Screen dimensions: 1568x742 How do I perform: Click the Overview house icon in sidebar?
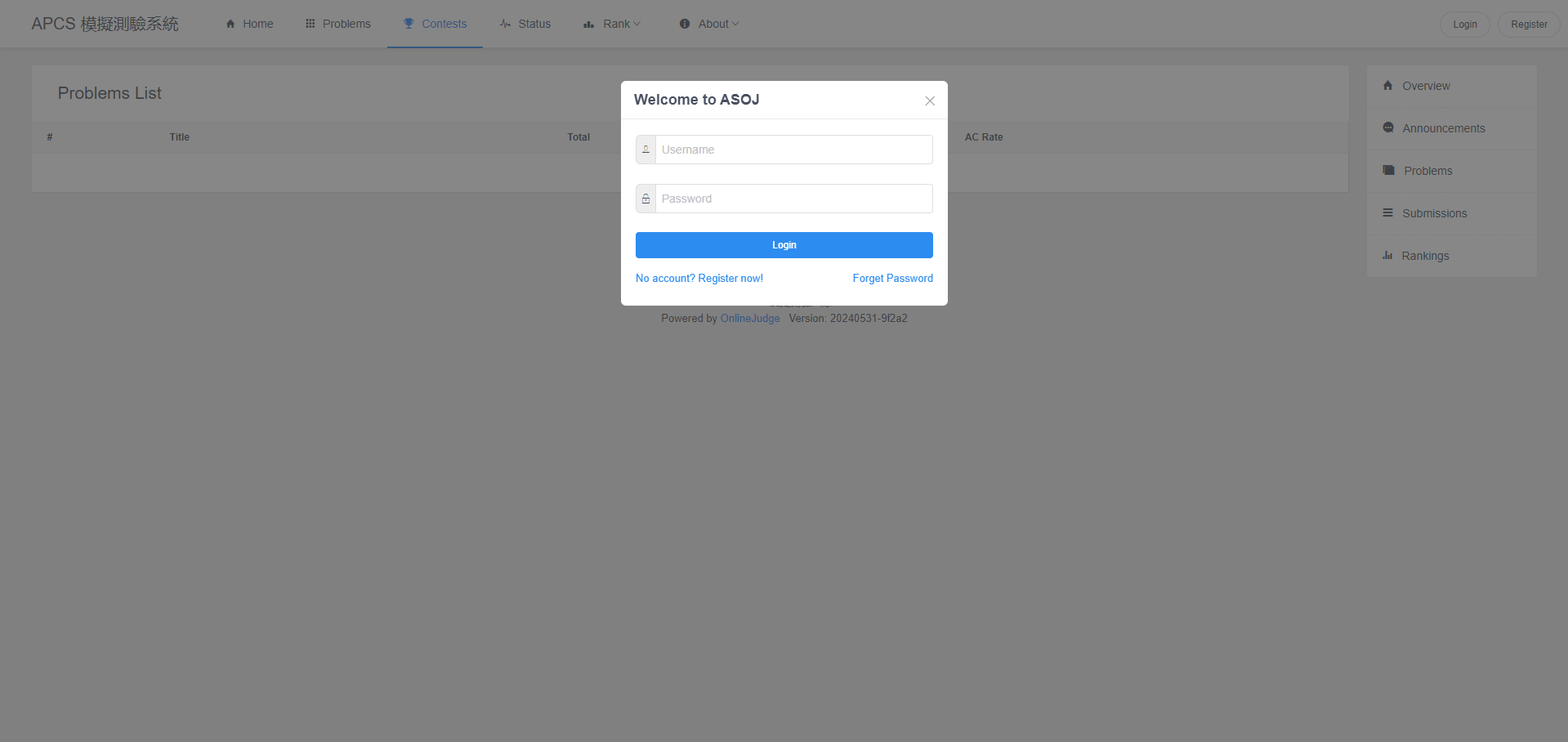tap(1387, 85)
